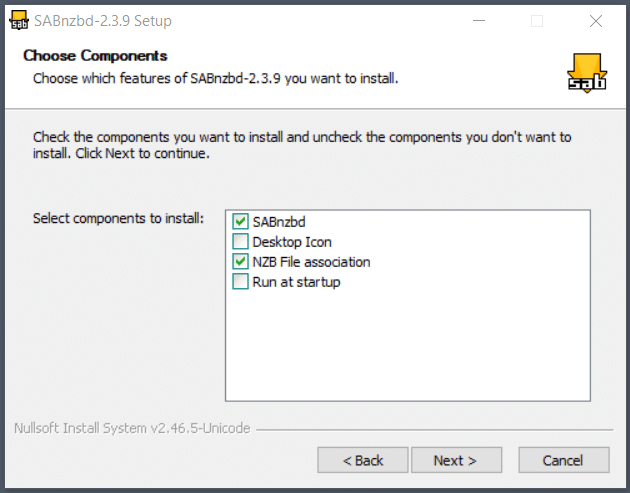
Task: Click the empty area in the components list box
Action: (x=408, y=346)
